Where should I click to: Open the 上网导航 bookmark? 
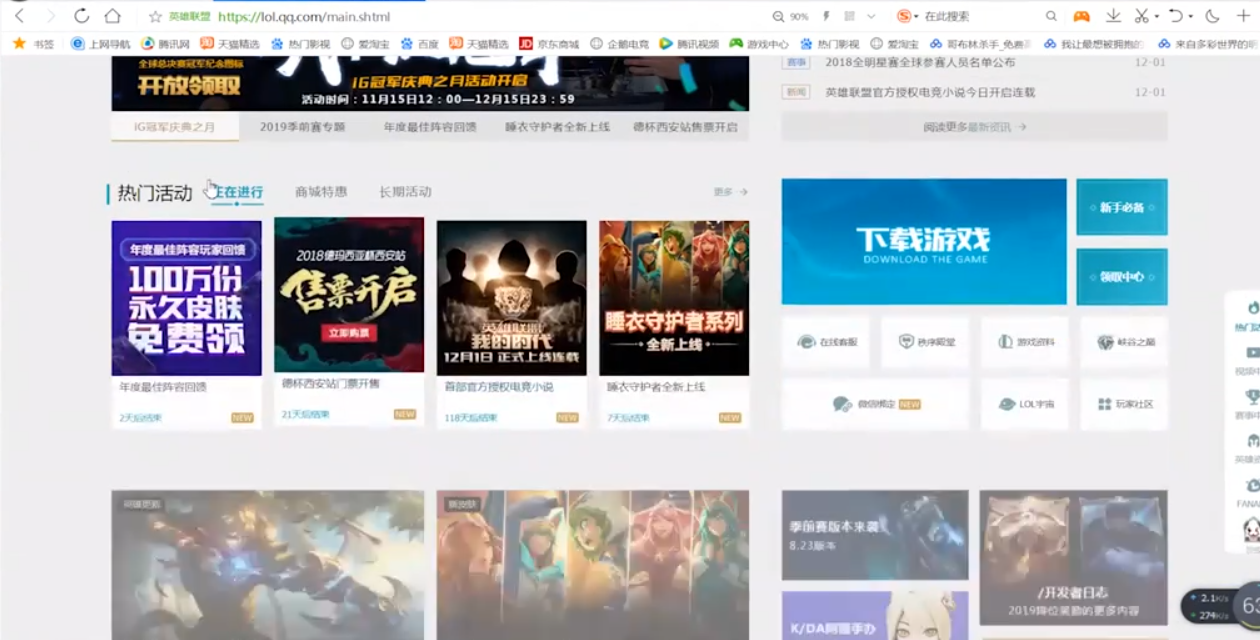[101, 44]
